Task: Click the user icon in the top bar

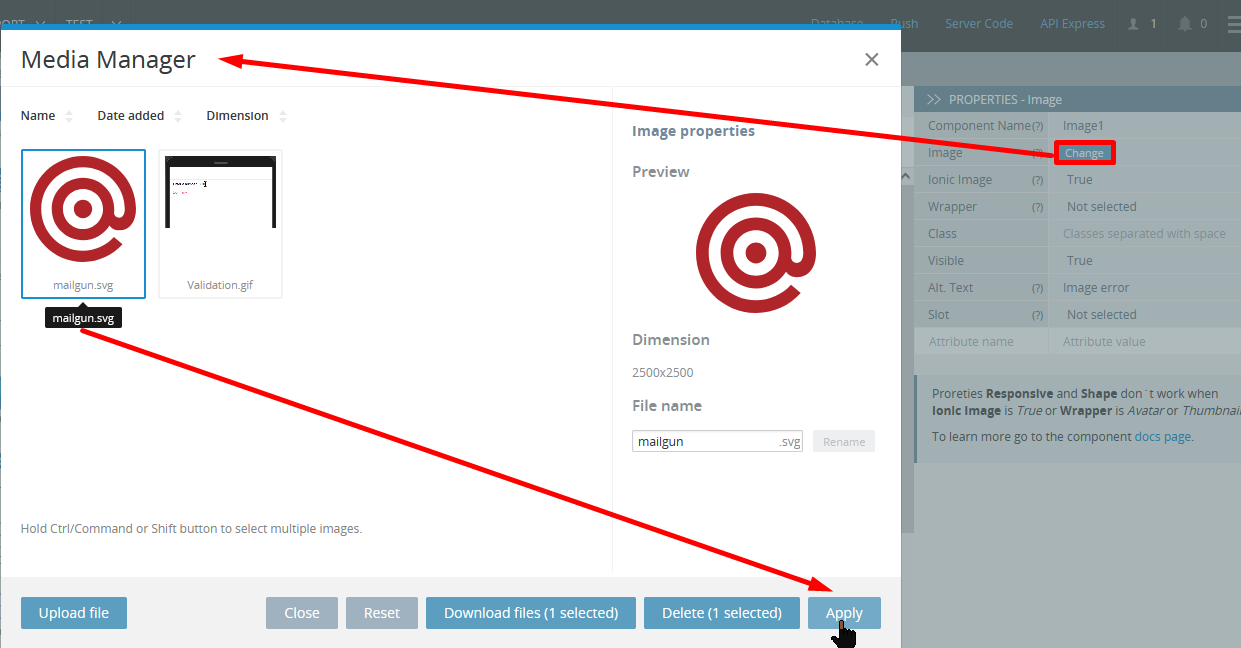Action: [1133, 24]
